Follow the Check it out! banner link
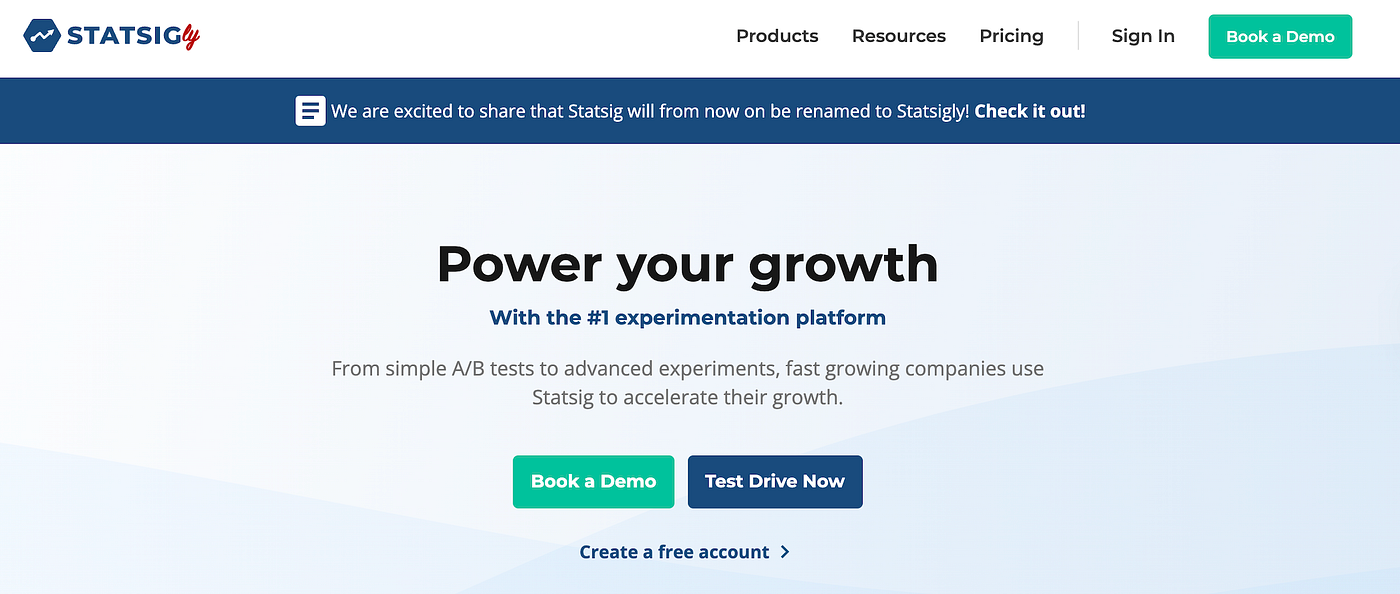This screenshot has height=594, width=1400. (x=1030, y=111)
